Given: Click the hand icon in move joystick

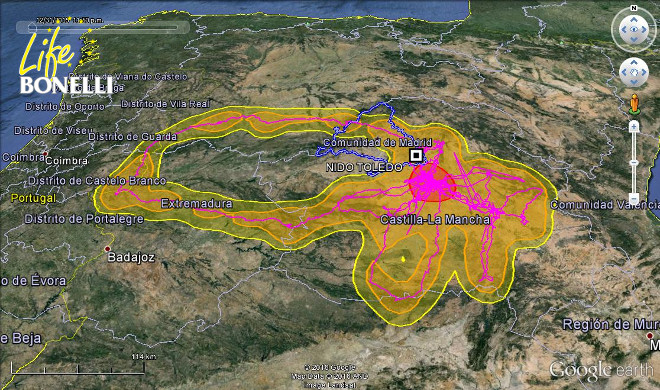Looking at the screenshot, I should pos(634,72).
